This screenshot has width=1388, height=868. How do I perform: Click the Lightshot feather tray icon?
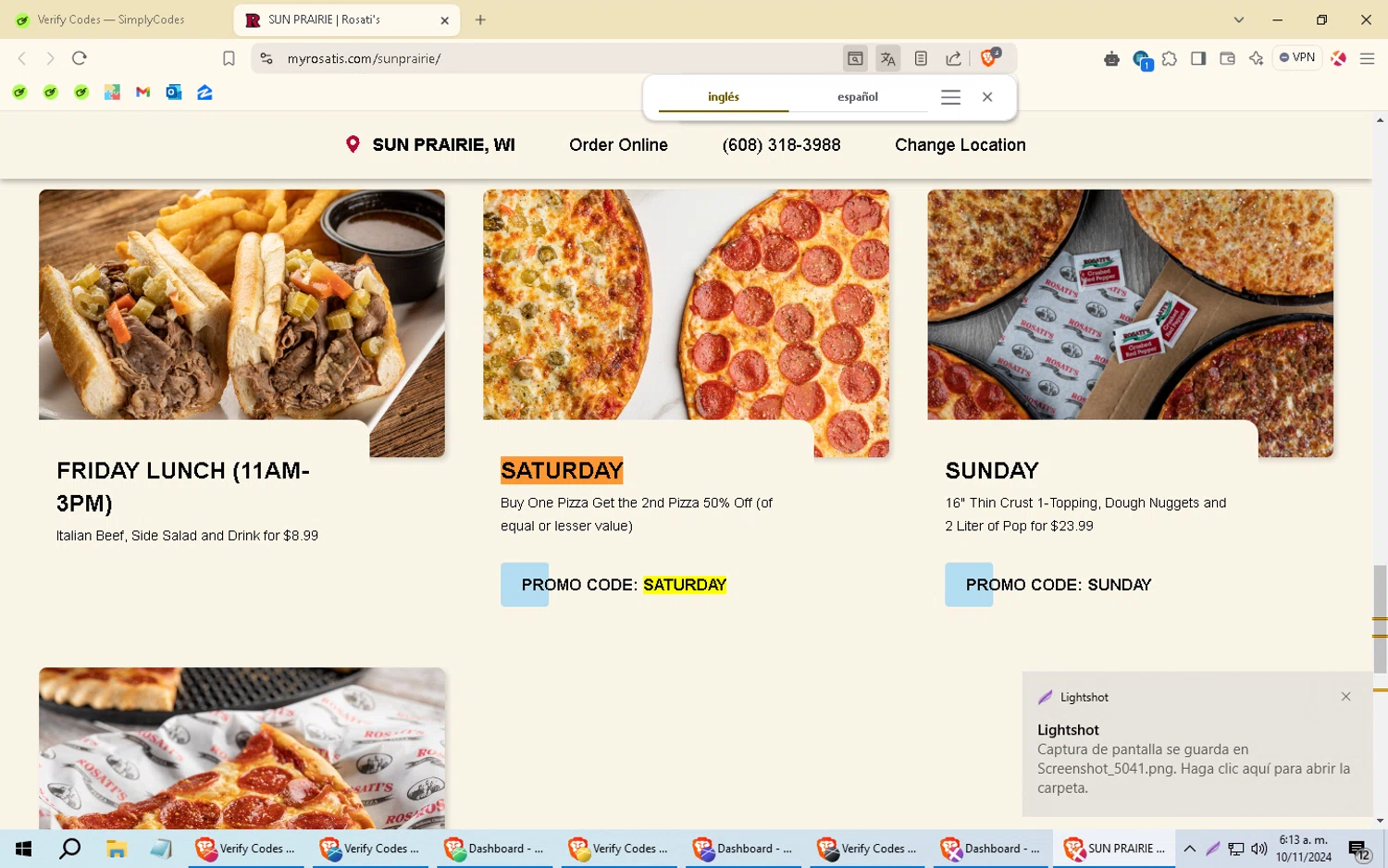tap(1212, 849)
